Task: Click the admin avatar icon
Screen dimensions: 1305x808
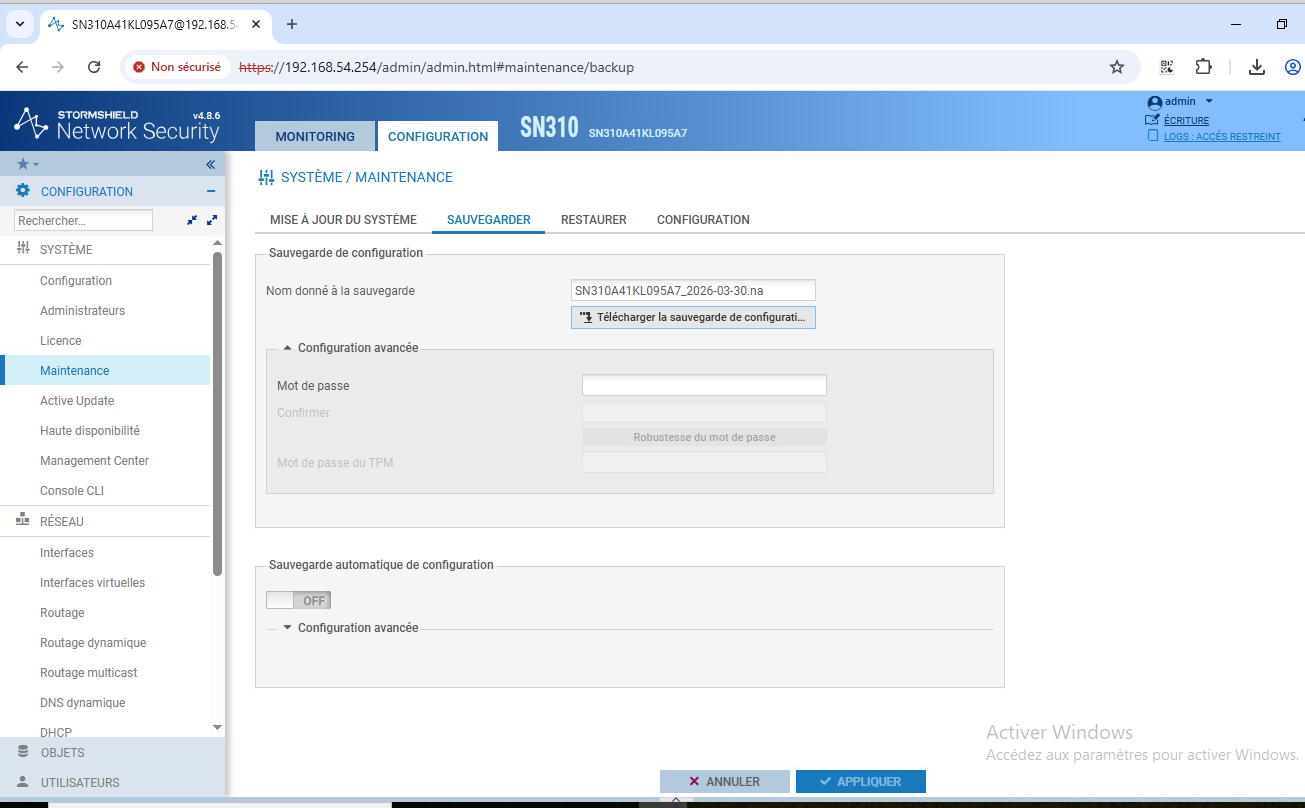Action: (x=1152, y=101)
